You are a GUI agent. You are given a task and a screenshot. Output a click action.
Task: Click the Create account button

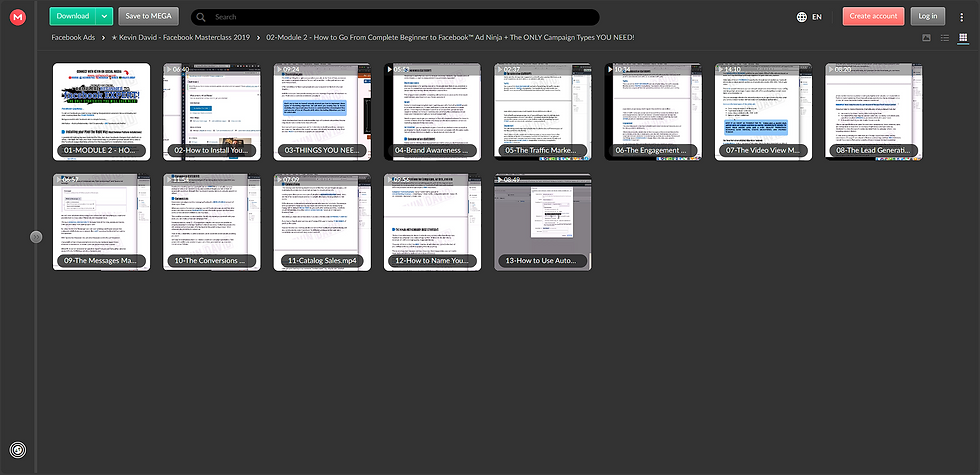click(873, 16)
